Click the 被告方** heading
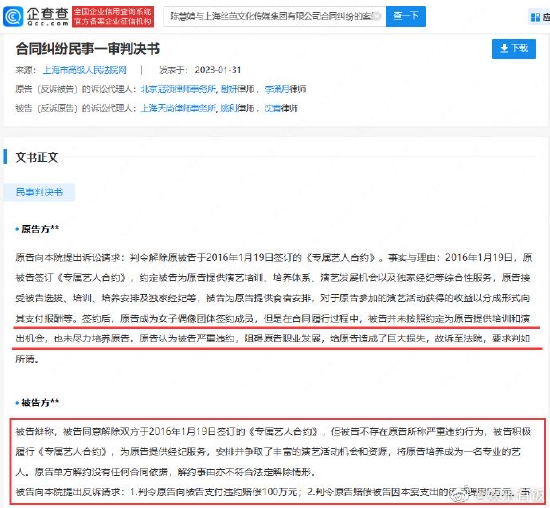The image size is (550, 508). tap(40, 402)
